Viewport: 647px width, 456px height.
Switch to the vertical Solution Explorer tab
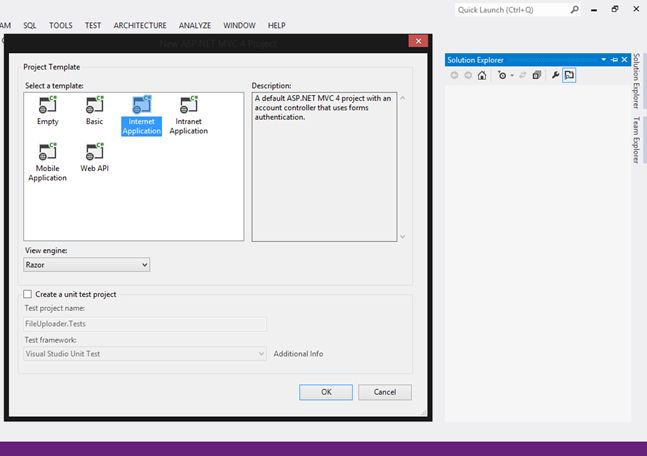click(636, 81)
